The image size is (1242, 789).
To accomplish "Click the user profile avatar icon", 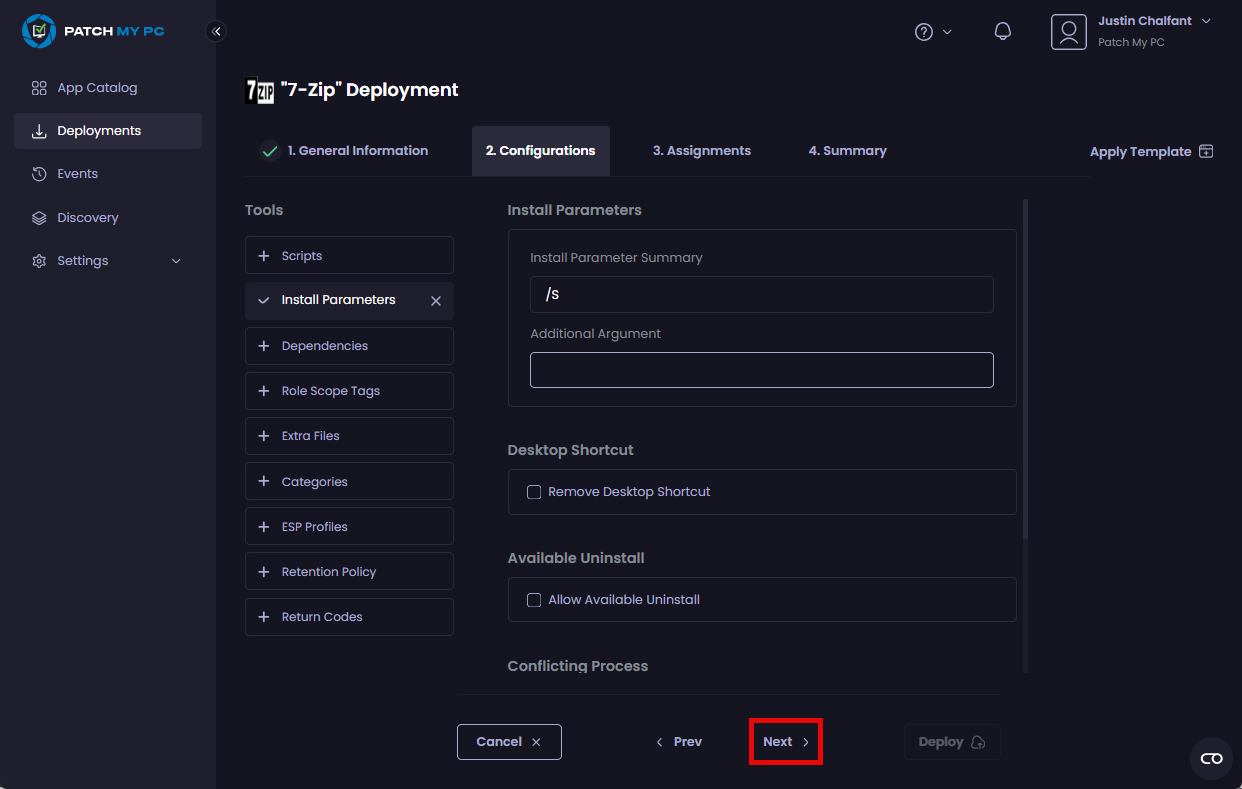I will [1068, 32].
